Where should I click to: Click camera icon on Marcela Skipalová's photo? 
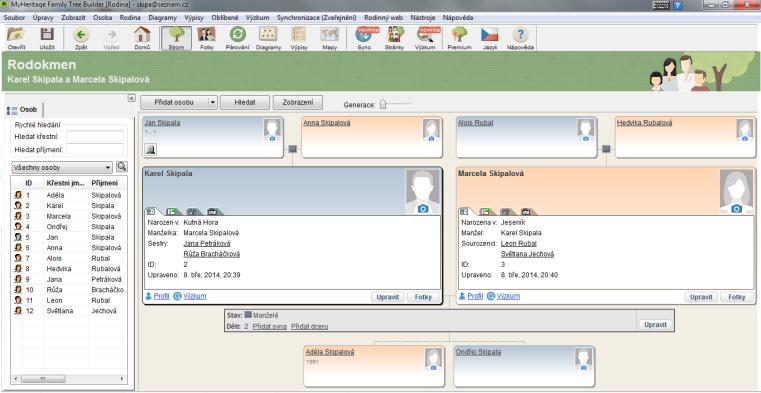(737, 208)
